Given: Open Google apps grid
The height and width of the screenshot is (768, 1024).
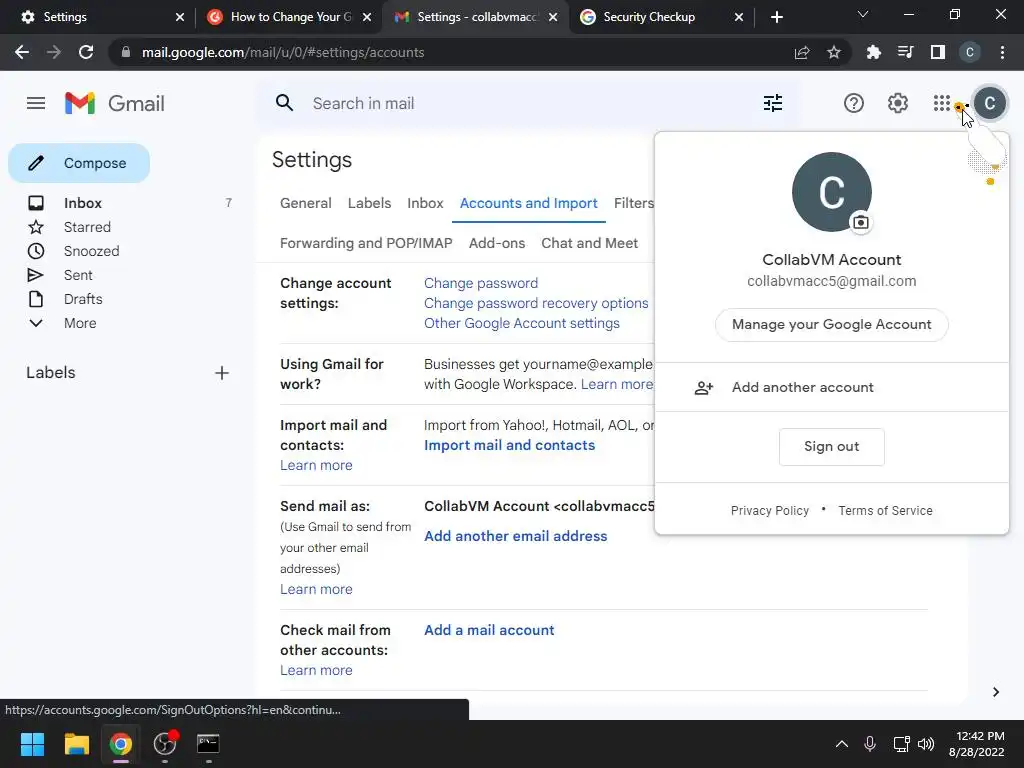Looking at the screenshot, I should pyautogui.click(x=942, y=103).
